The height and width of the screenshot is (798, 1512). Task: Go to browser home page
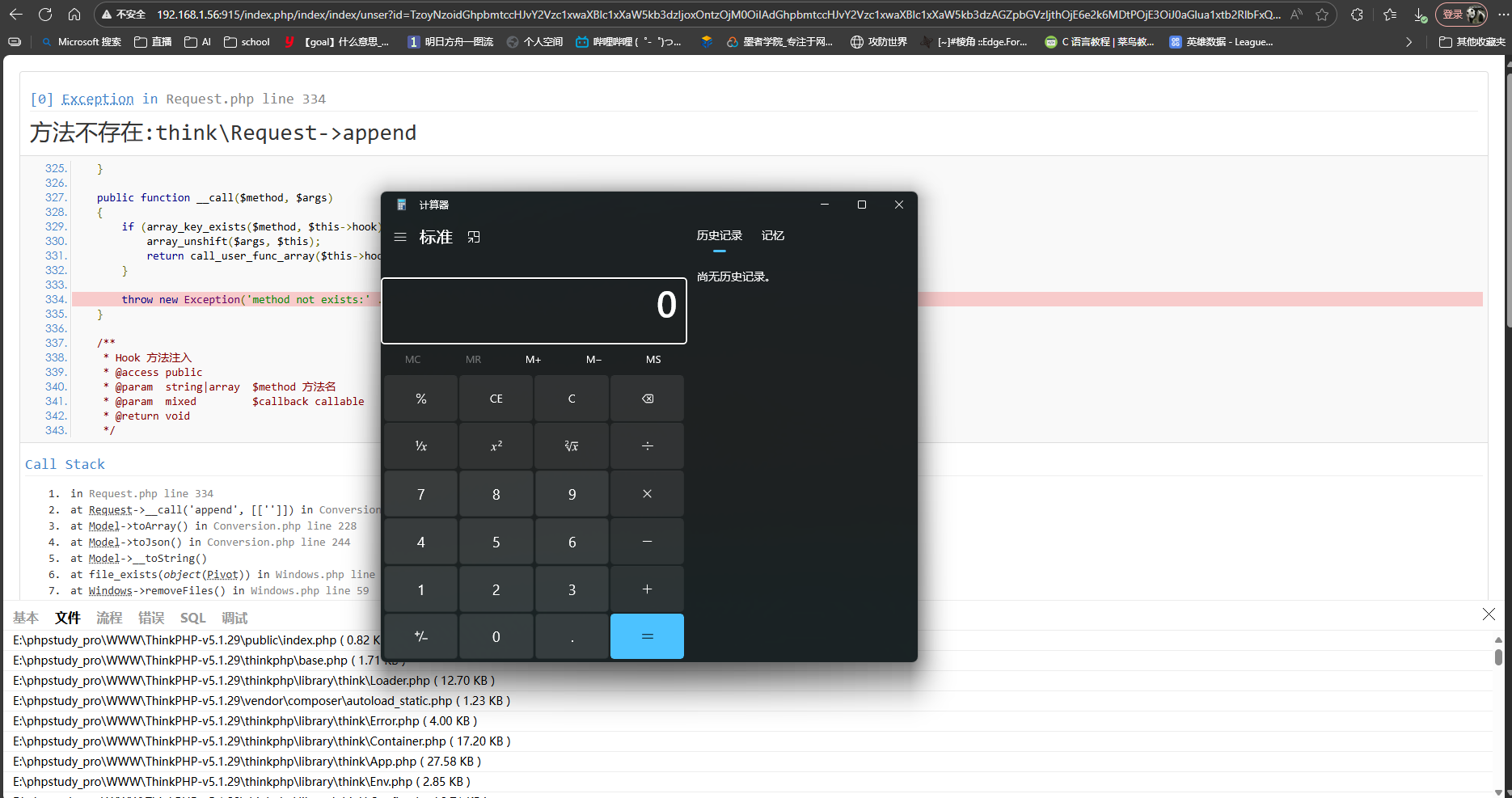coord(74,15)
